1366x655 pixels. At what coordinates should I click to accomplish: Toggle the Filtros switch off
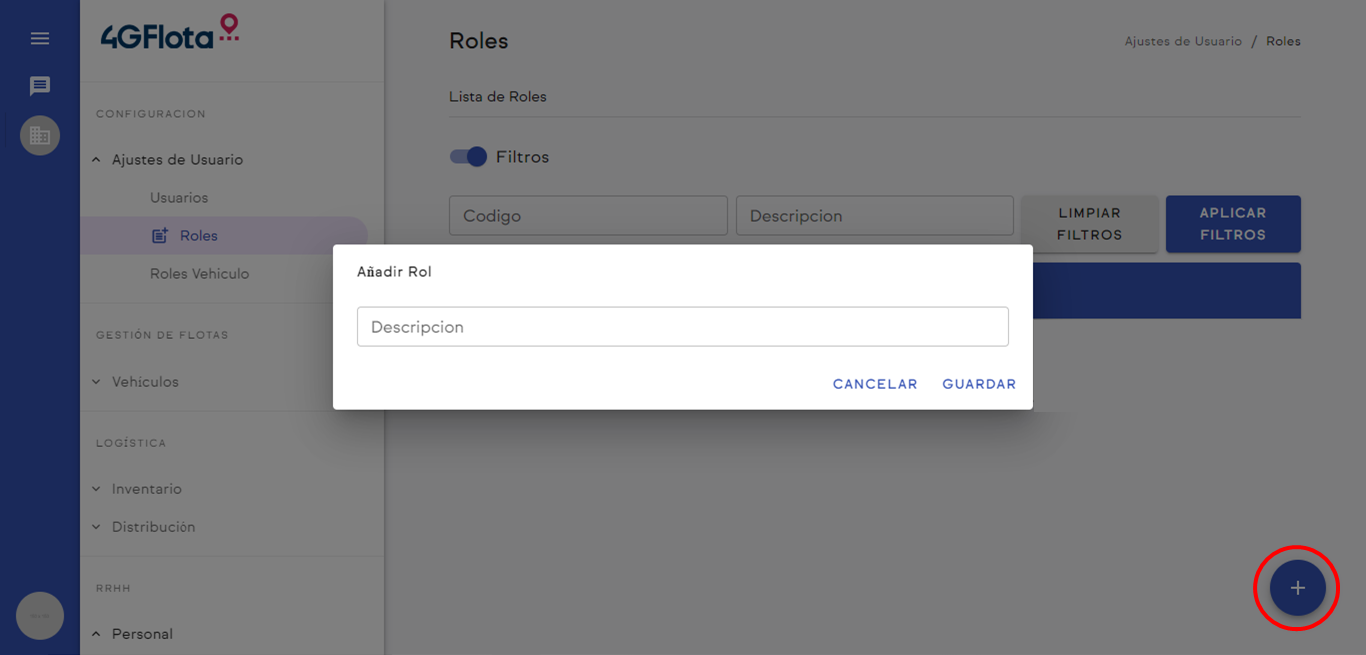[468, 157]
